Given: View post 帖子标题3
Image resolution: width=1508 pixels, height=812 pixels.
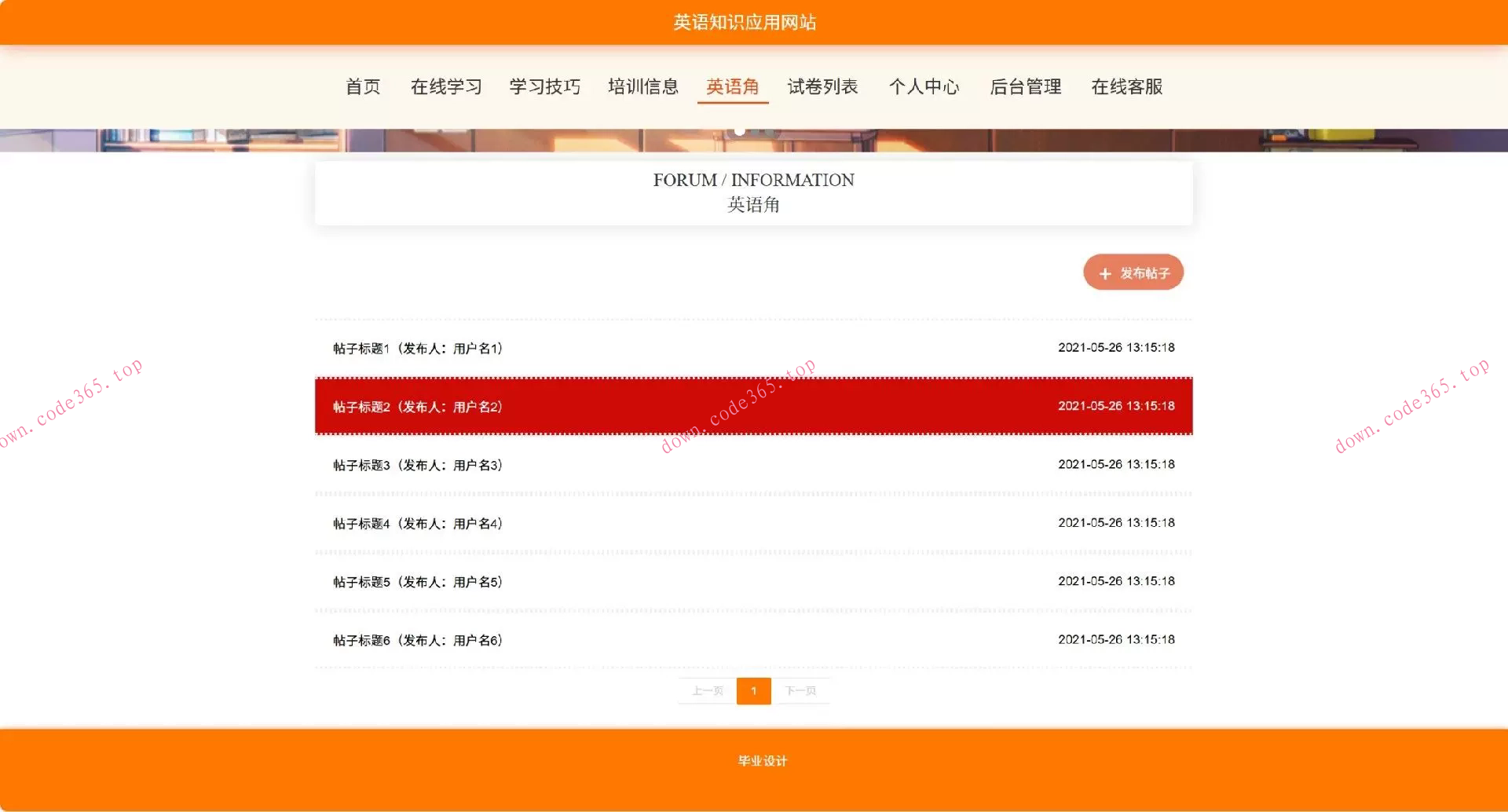Looking at the screenshot, I should (x=416, y=464).
